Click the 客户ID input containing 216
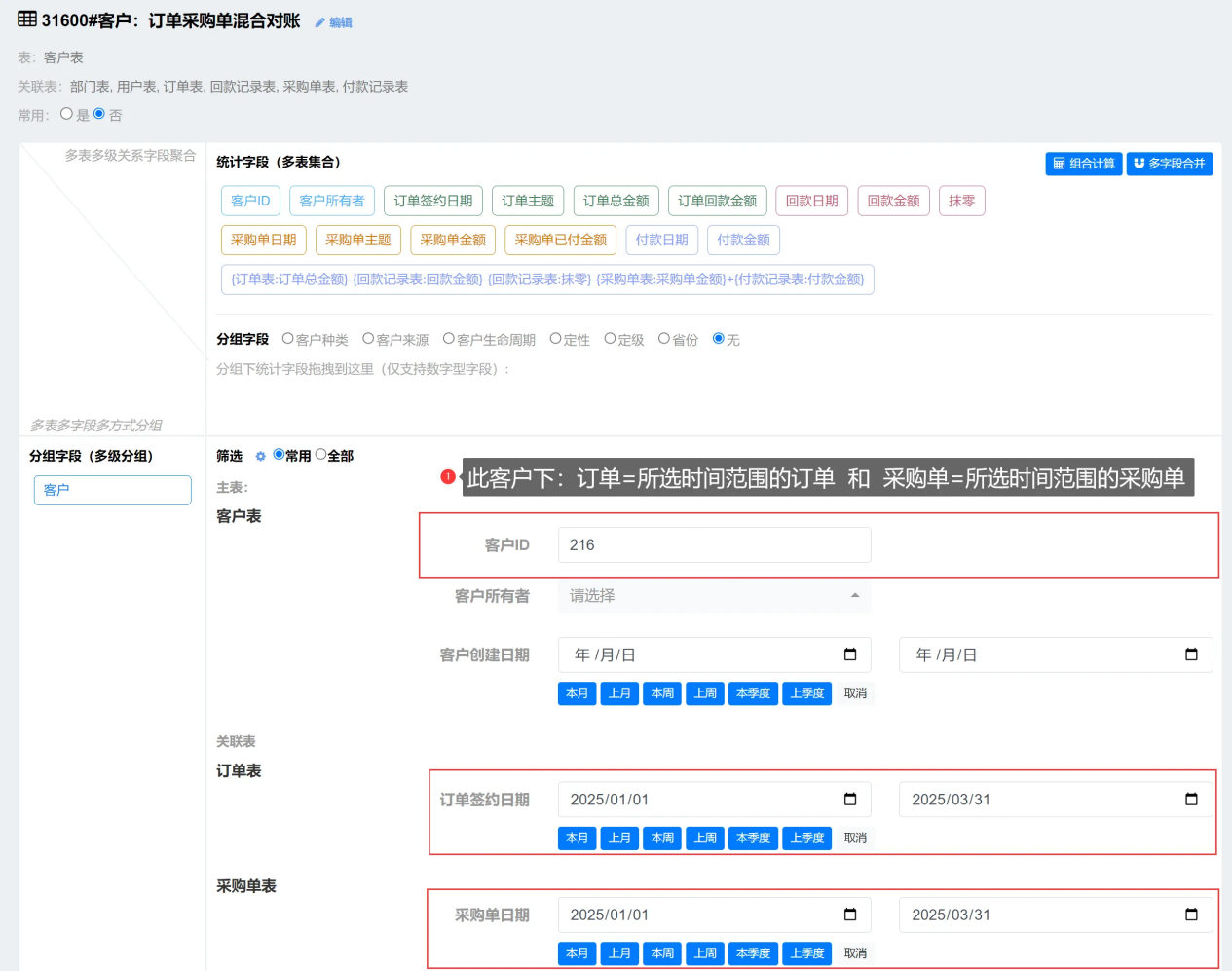Viewport: 1232px width, 971px height. [715, 545]
